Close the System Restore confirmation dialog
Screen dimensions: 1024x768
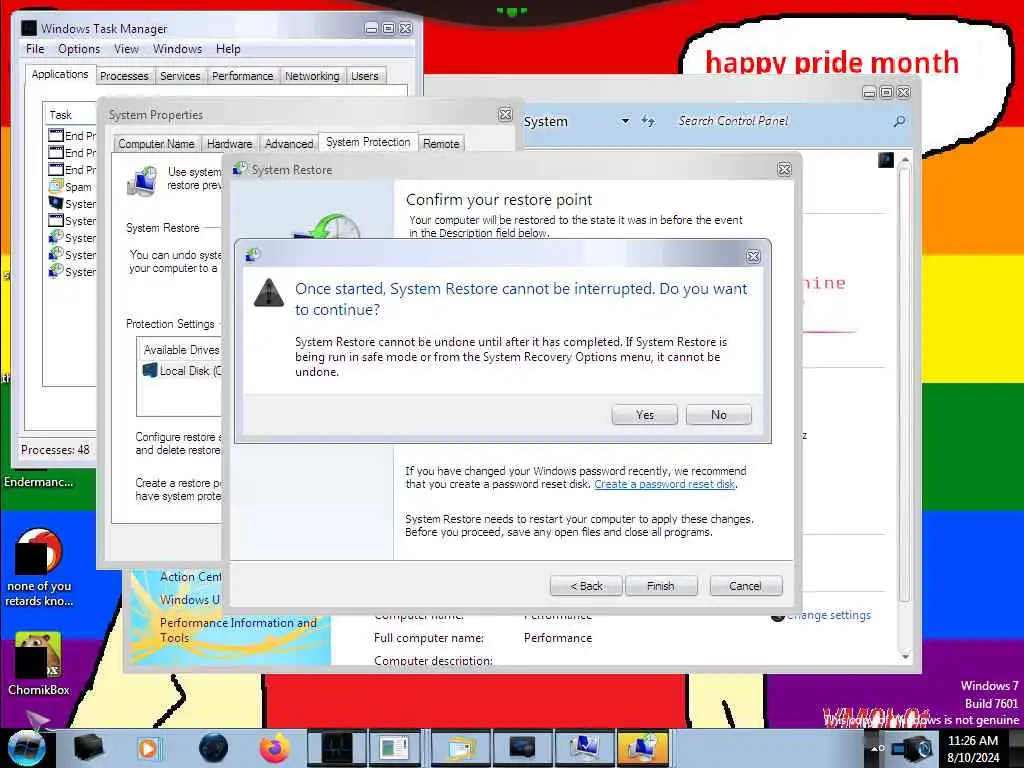click(753, 256)
